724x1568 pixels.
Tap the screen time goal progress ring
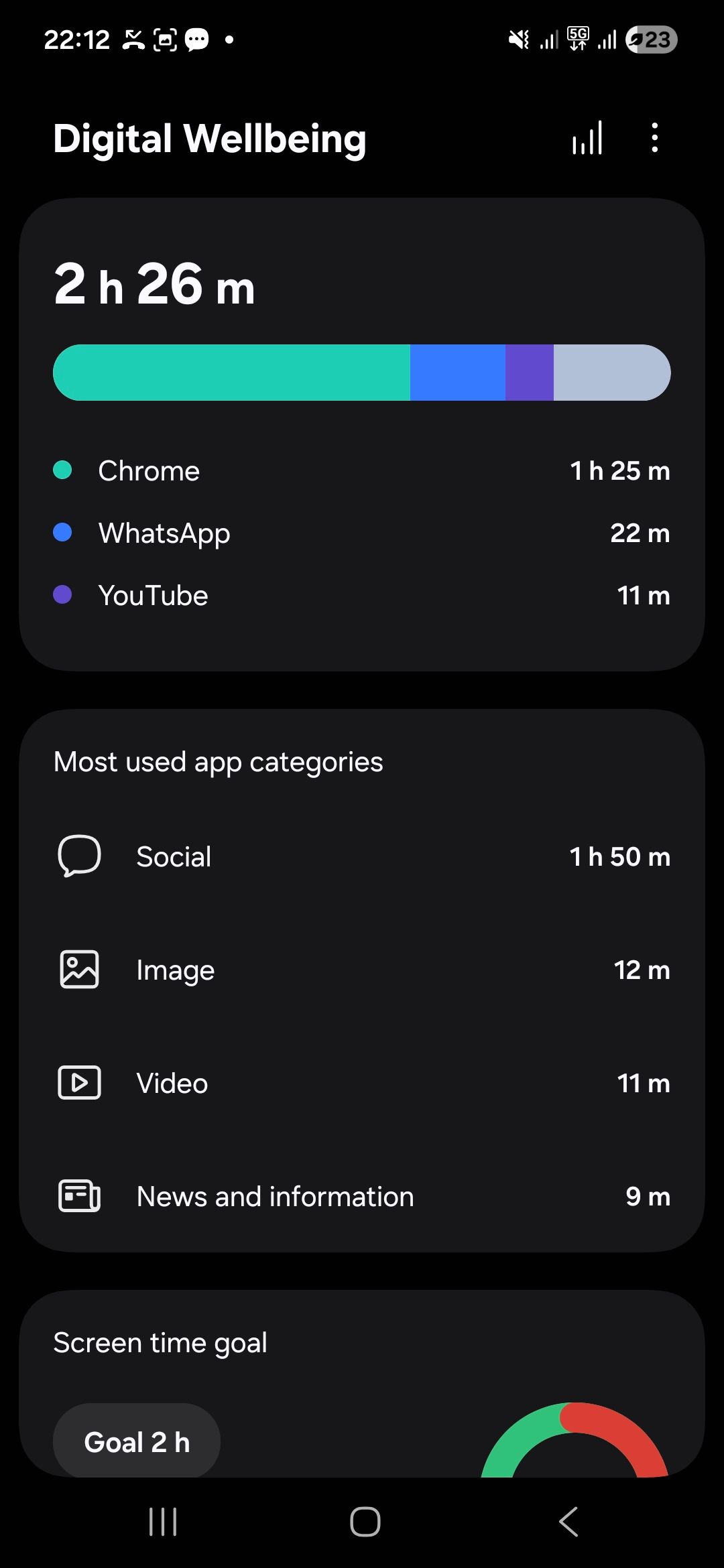pos(575,1441)
